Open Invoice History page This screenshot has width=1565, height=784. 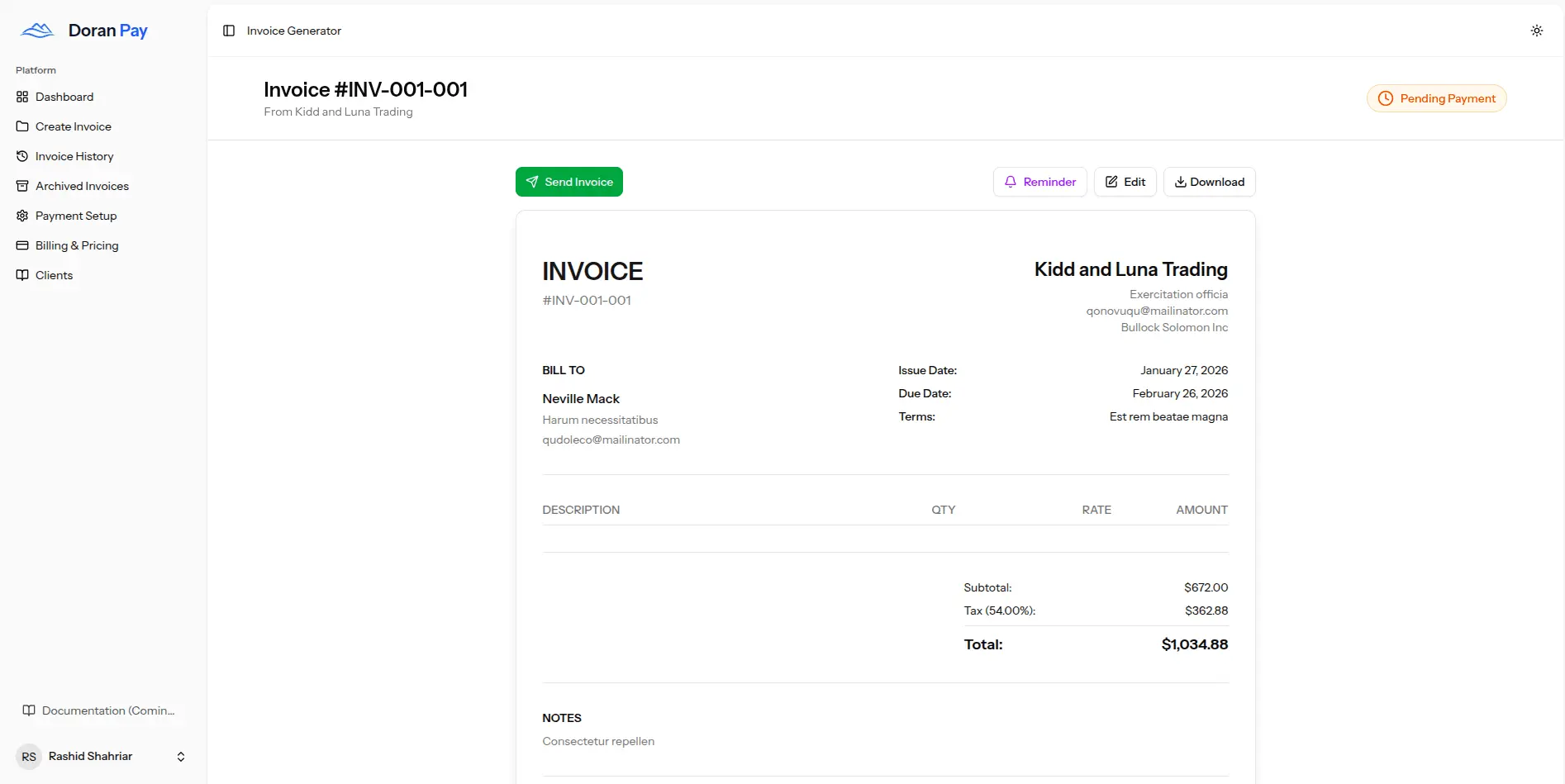coord(103,156)
